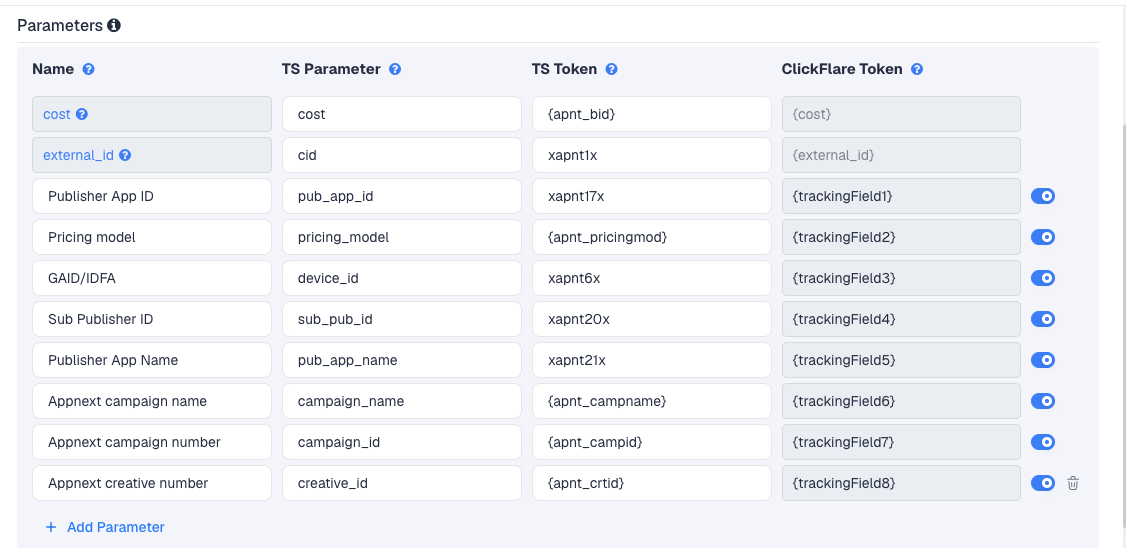Image resolution: width=1126 pixels, height=548 pixels.
Task: Click the {trackingField4} ClickFlare Token field
Action: (x=901, y=319)
